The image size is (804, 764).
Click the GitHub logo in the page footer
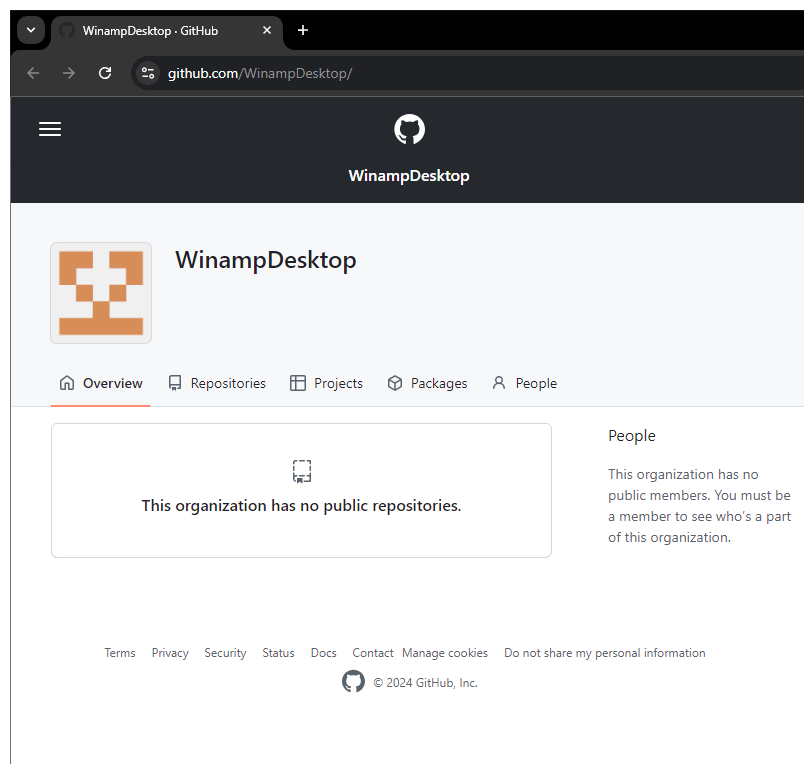click(353, 681)
